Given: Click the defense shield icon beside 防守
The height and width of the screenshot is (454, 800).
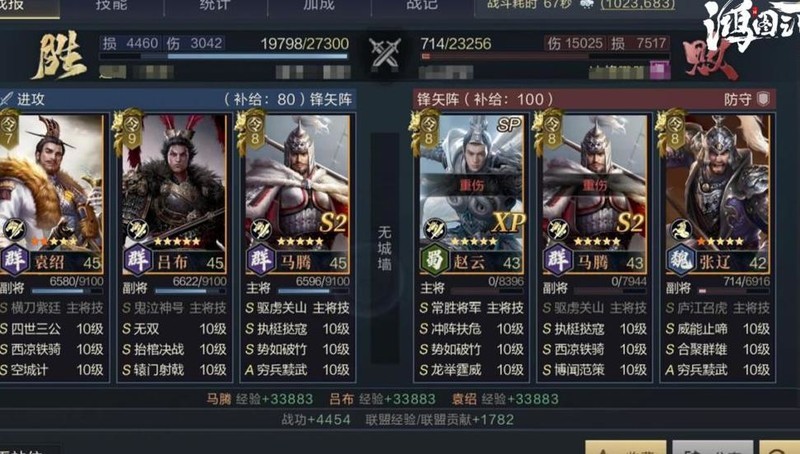Looking at the screenshot, I should (x=763, y=98).
